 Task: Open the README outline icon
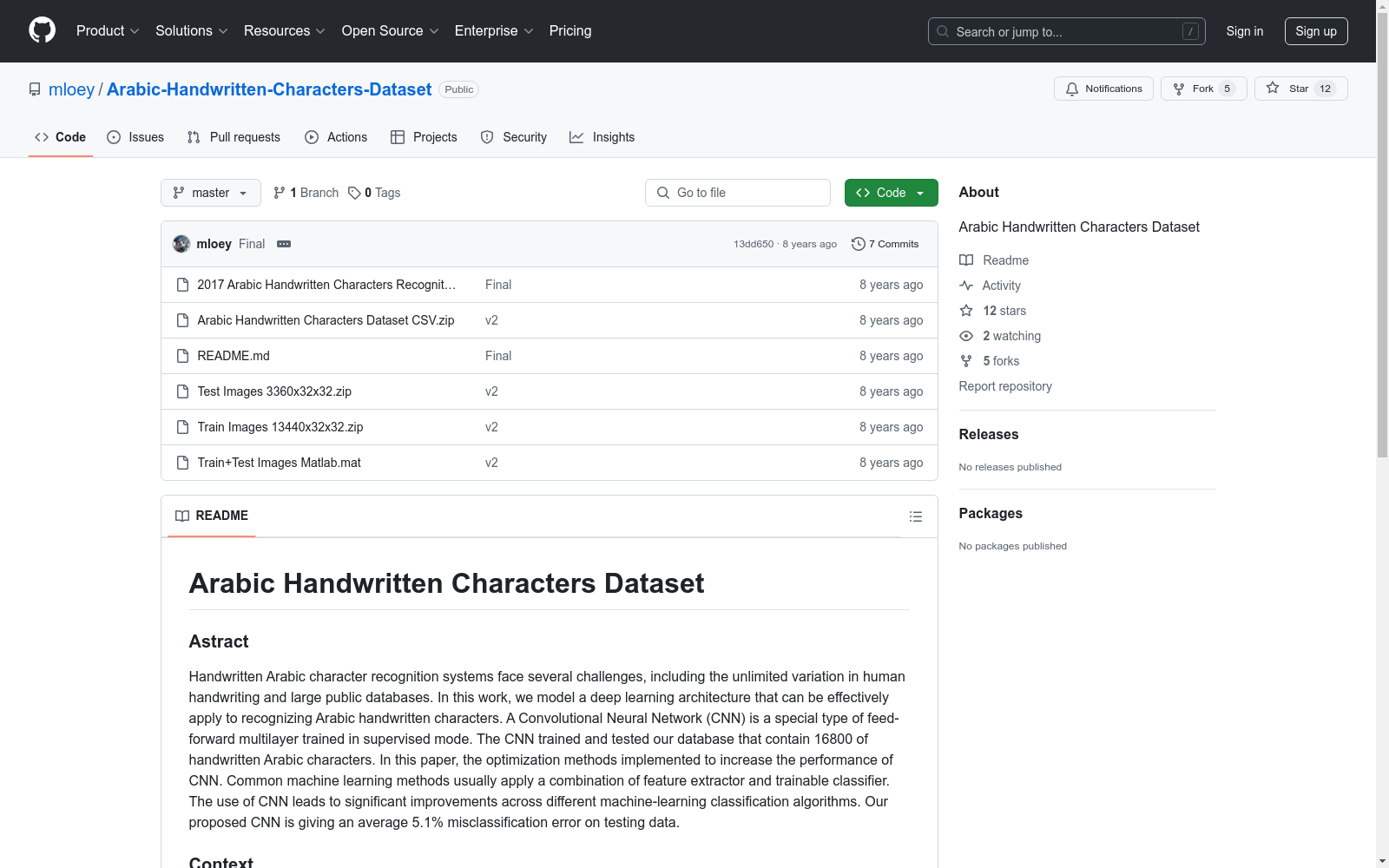[x=915, y=516]
